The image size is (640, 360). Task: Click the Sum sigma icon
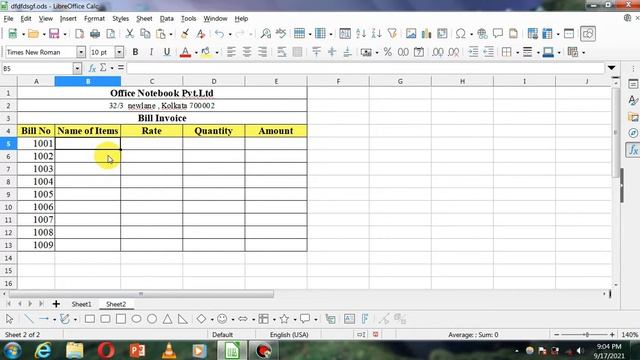click(103, 68)
